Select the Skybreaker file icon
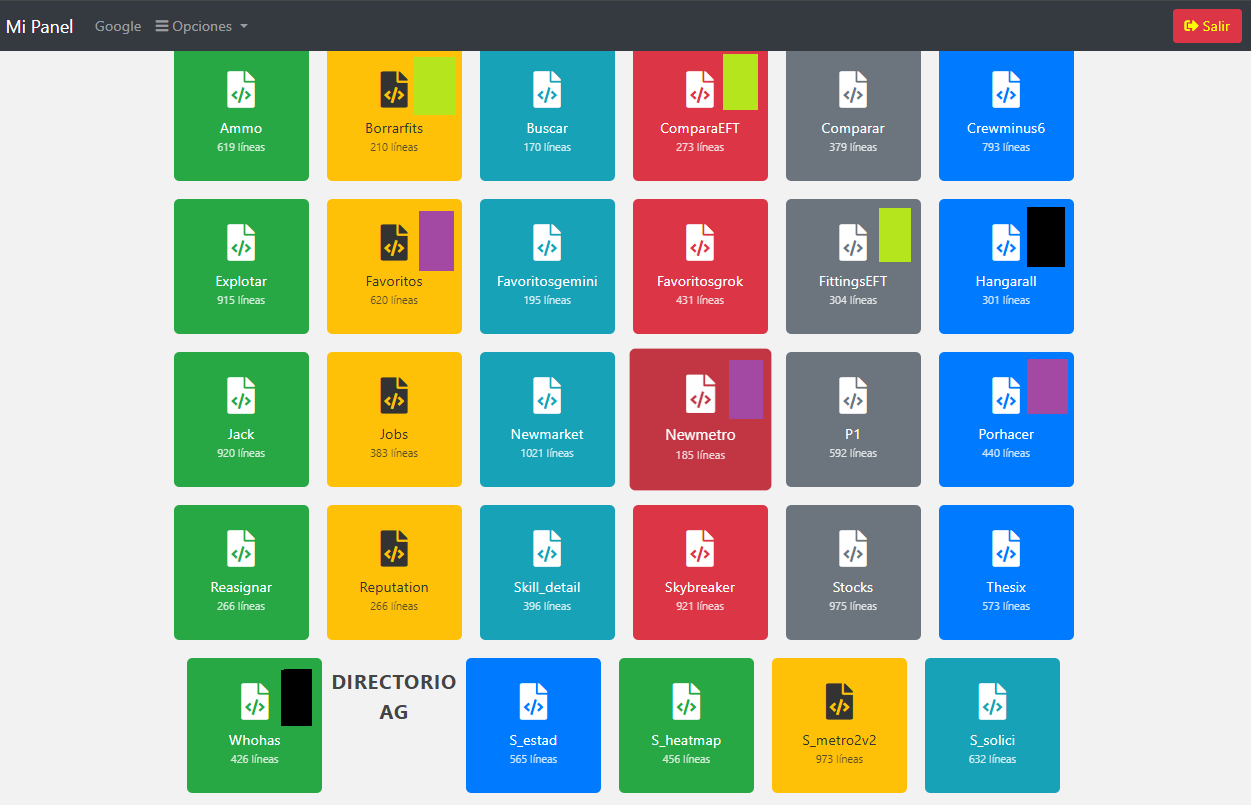Viewport: 1251px width, 805px height. 700,549
